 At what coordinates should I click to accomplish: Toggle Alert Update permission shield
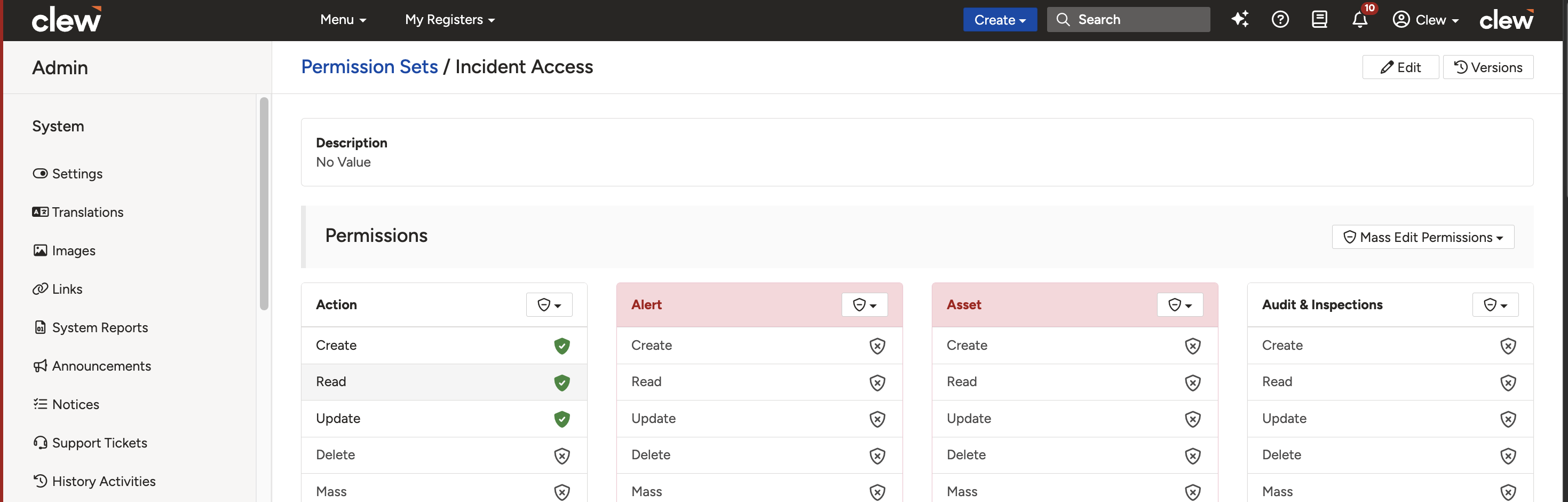pos(877,419)
